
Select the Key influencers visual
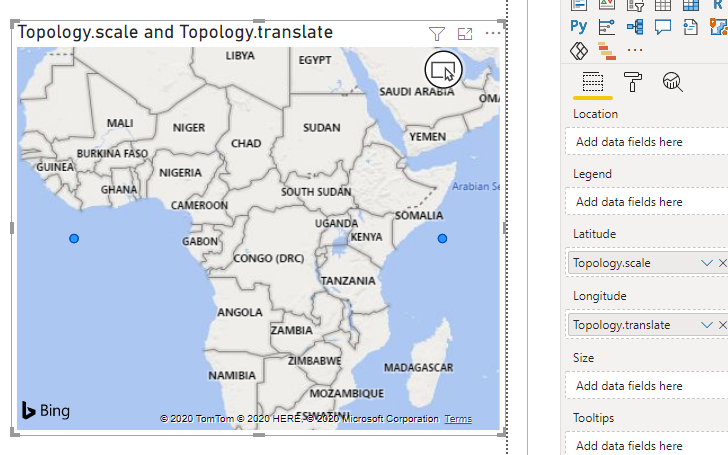[x=606, y=27]
